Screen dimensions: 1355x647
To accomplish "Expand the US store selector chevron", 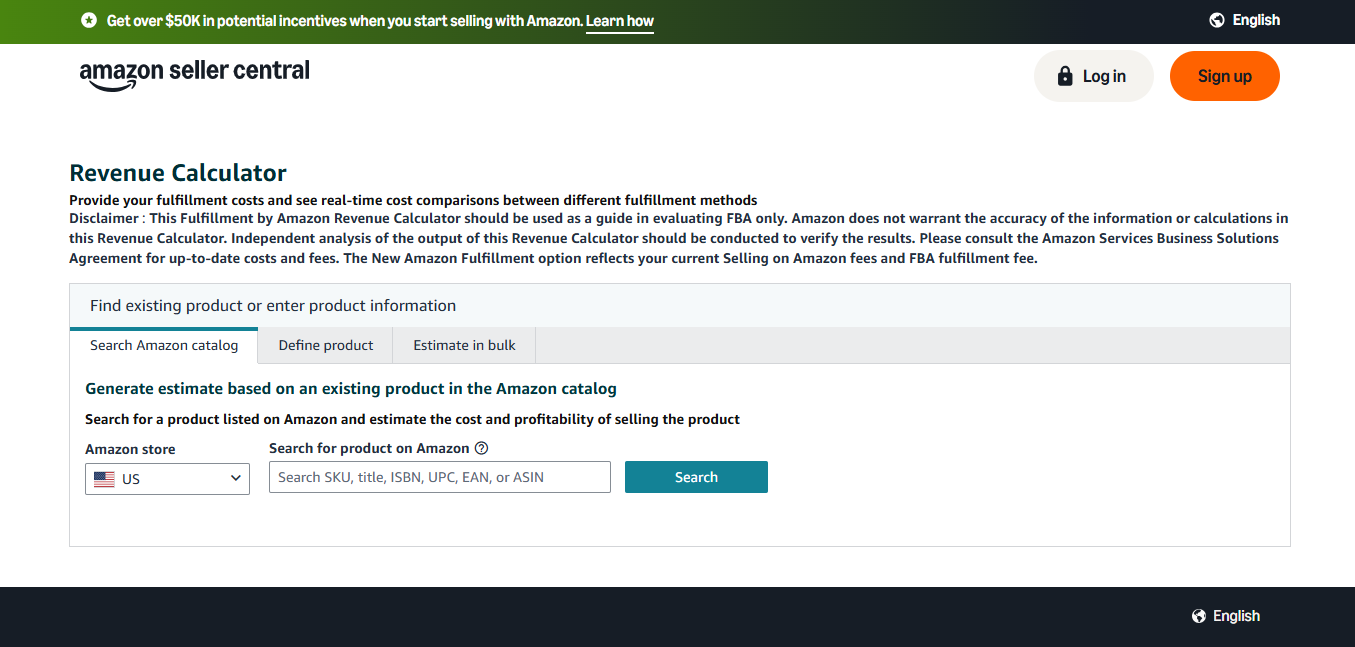I will pyautogui.click(x=237, y=478).
